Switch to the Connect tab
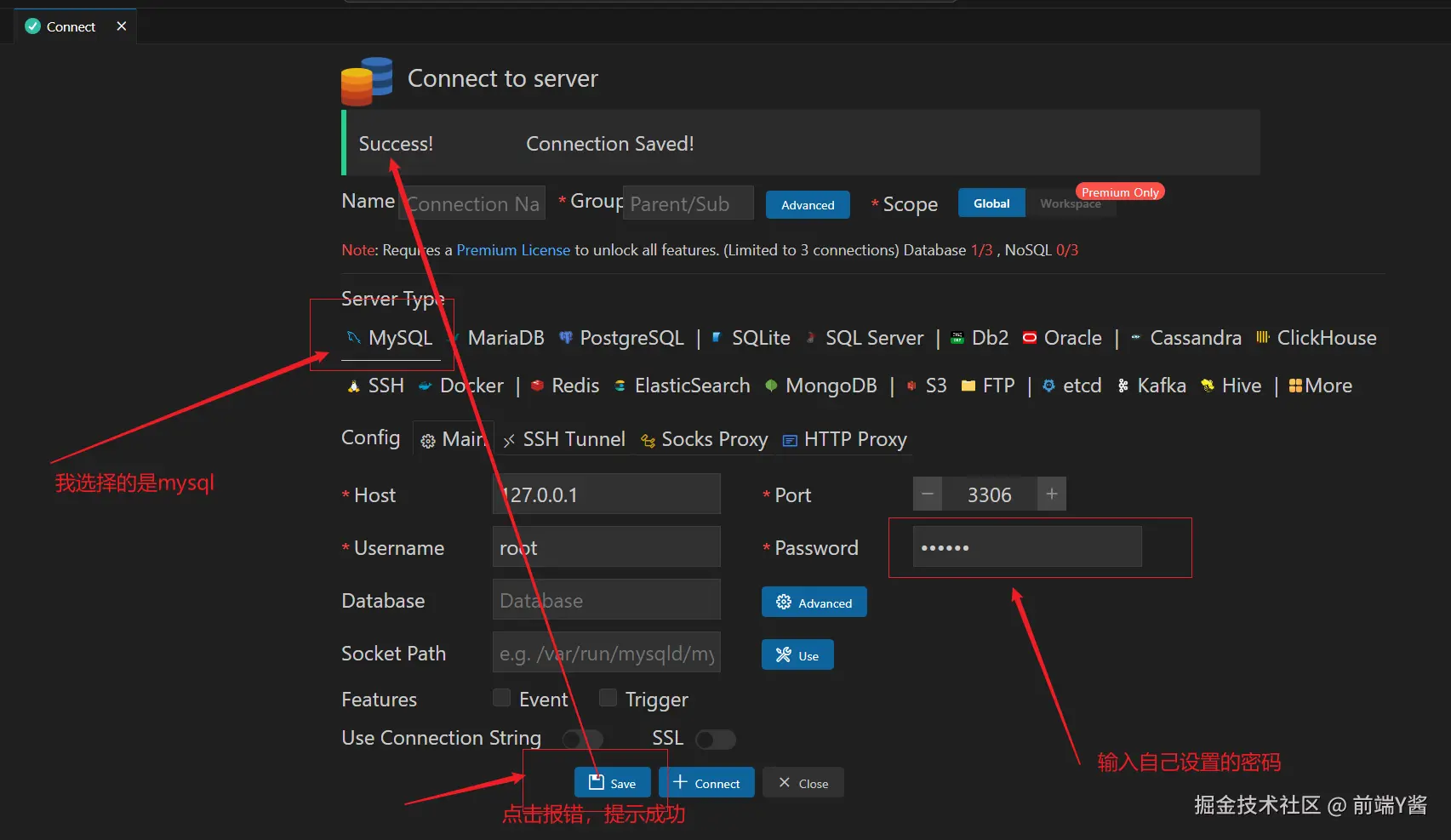The height and width of the screenshot is (840, 1451). (71, 26)
